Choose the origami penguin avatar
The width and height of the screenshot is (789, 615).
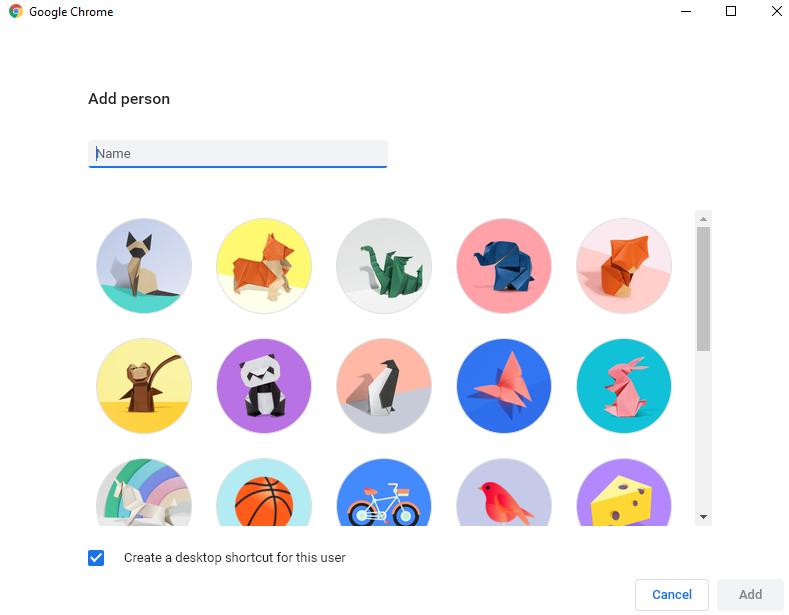384,386
